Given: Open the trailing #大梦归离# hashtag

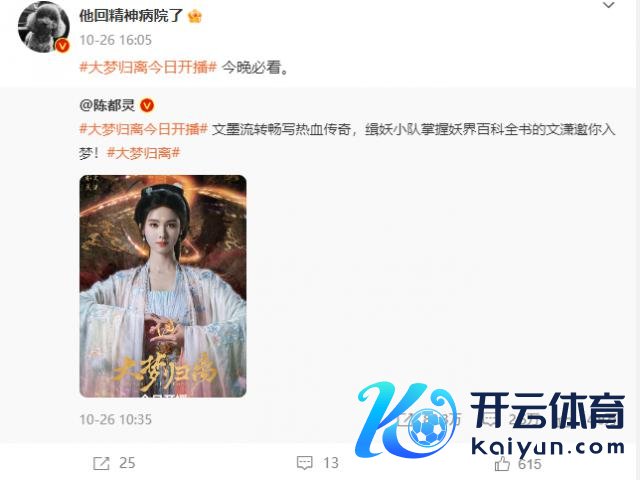Looking at the screenshot, I should point(143,153).
